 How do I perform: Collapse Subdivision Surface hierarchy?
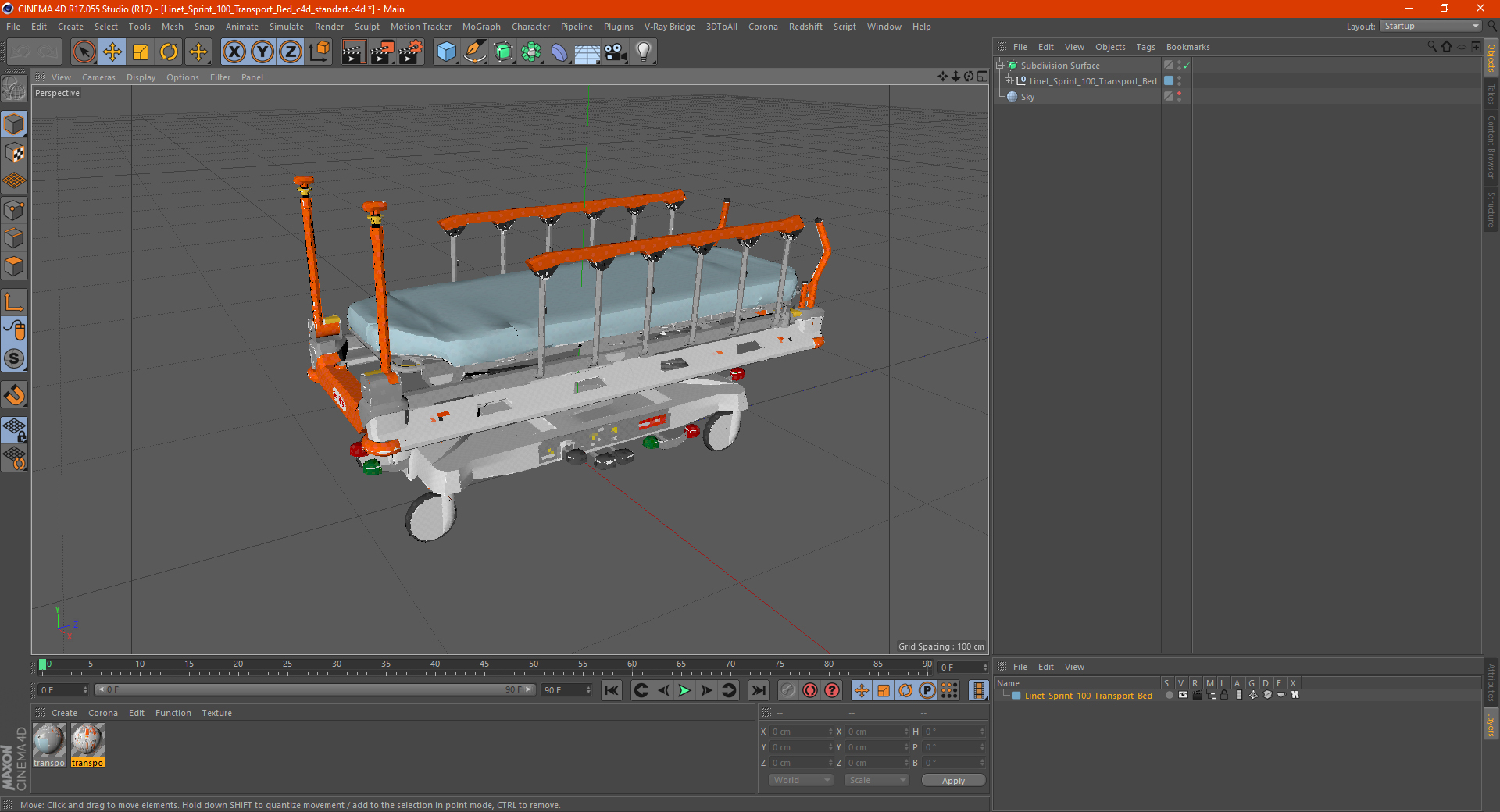[x=999, y=66]
